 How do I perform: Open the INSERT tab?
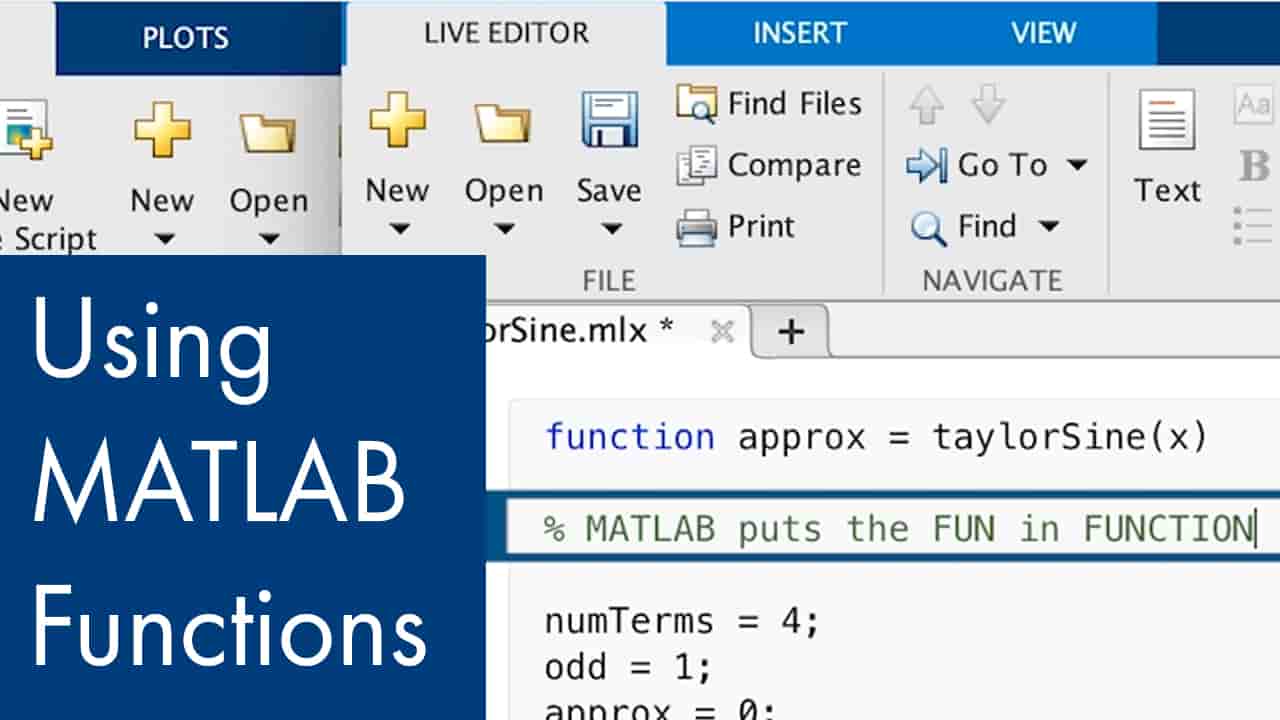click(799, 33)
